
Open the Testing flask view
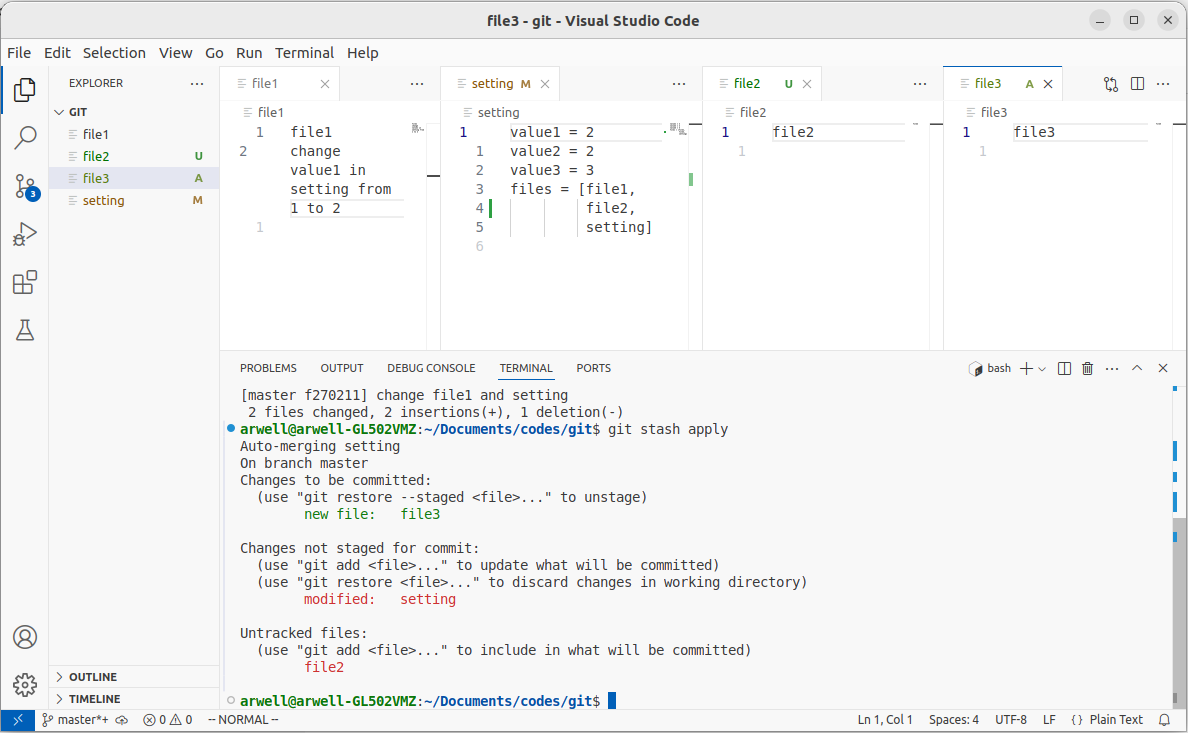pos(25,331)
